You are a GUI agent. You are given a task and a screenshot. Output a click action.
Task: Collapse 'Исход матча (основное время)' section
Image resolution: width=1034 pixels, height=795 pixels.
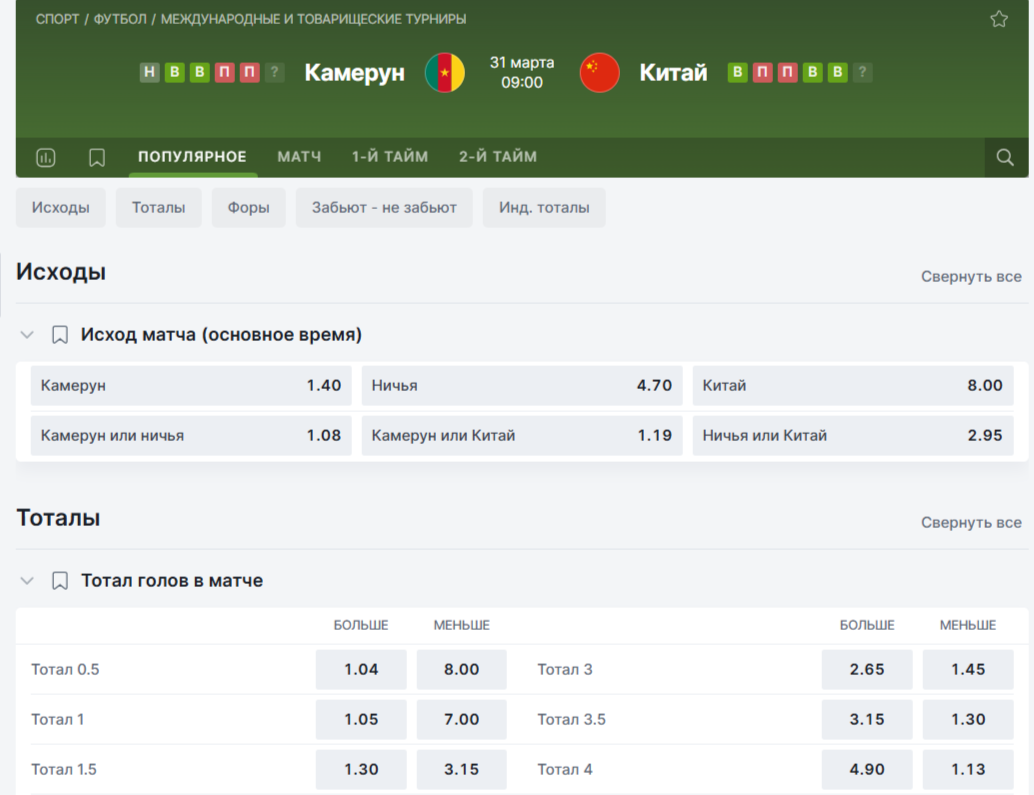coord(27,335)
